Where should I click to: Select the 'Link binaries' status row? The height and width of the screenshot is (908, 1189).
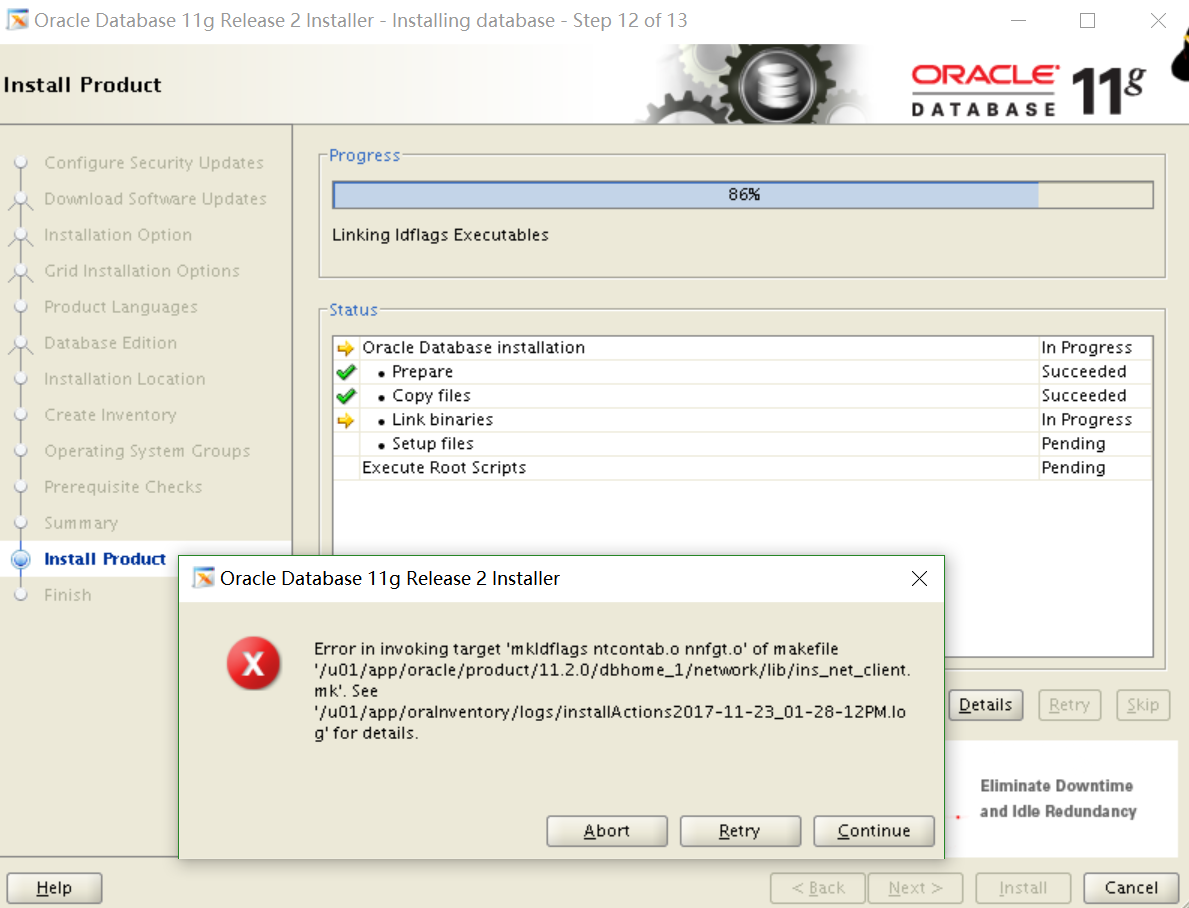pyautogui.click(x=742, y=419)
